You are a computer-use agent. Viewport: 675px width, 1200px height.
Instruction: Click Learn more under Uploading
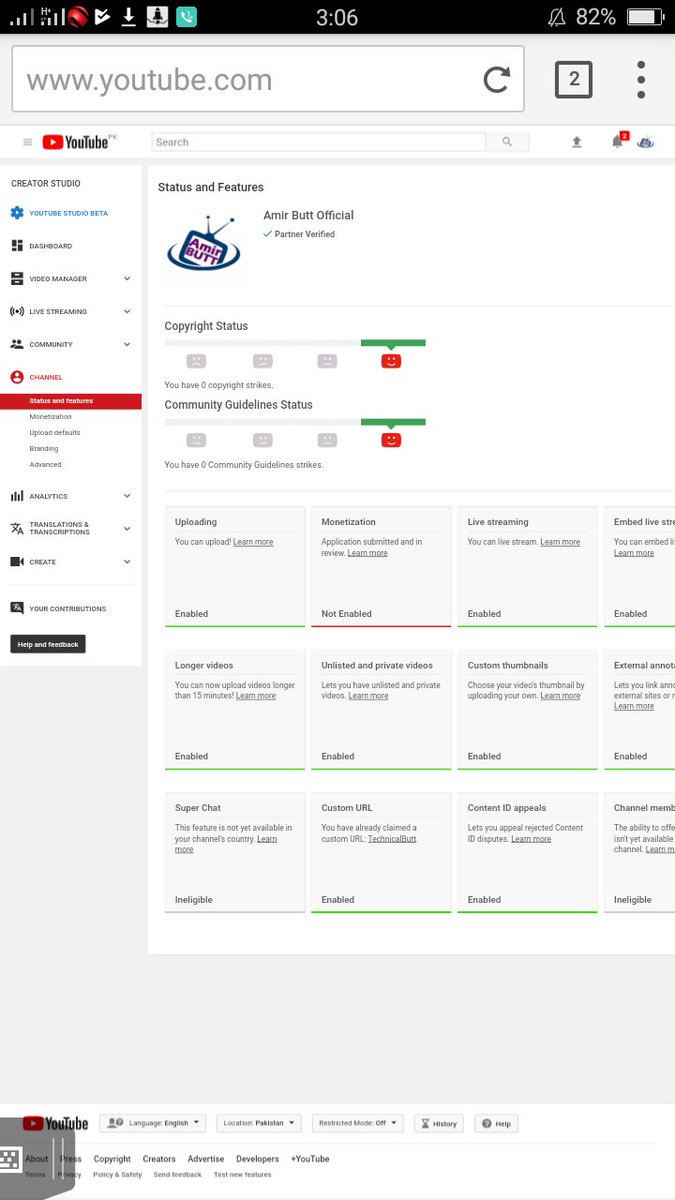(x=253, y=542)
